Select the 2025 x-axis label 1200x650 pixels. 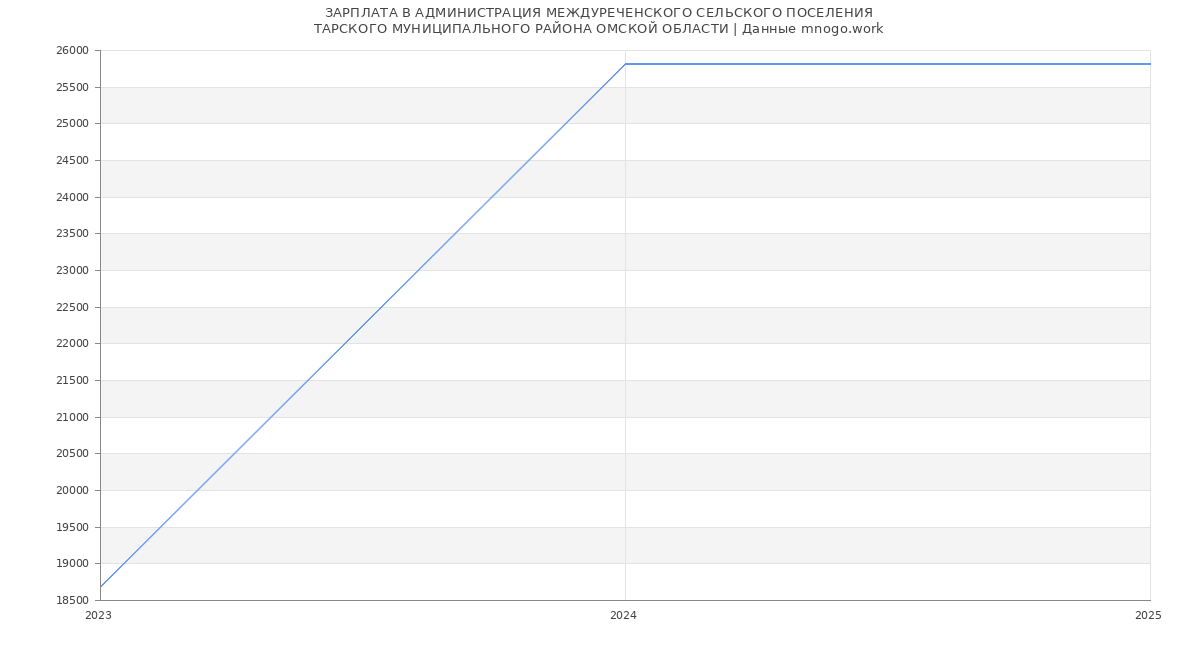1147,616
